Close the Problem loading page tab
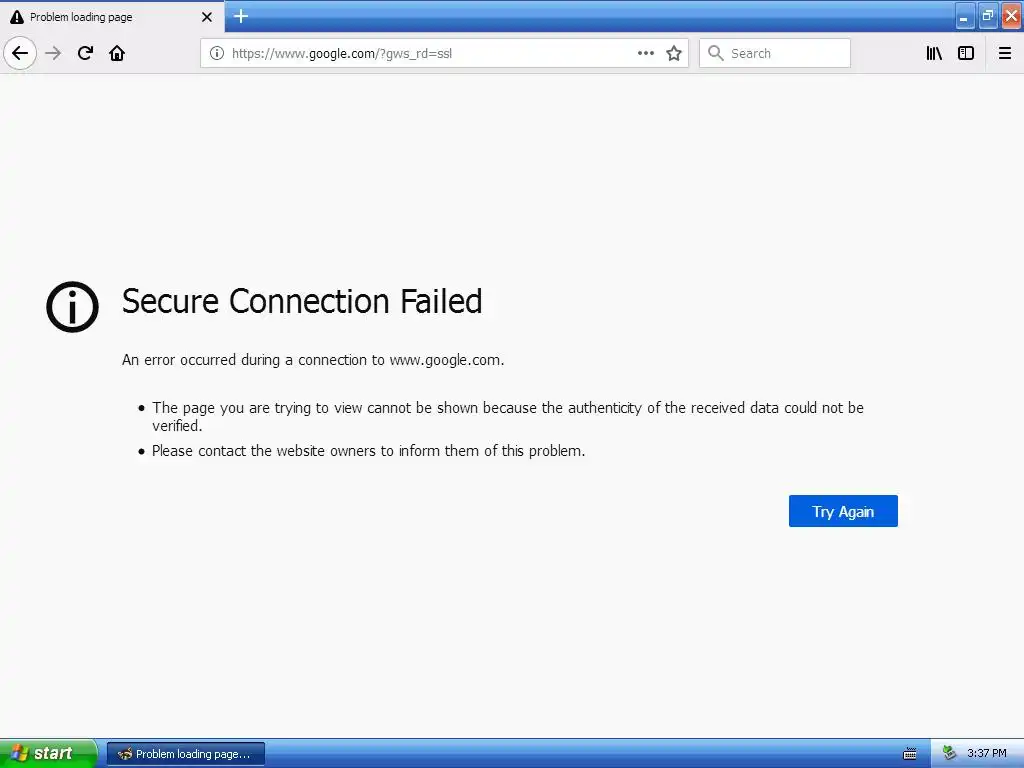The image size is (1024, 768). [207, 17]
